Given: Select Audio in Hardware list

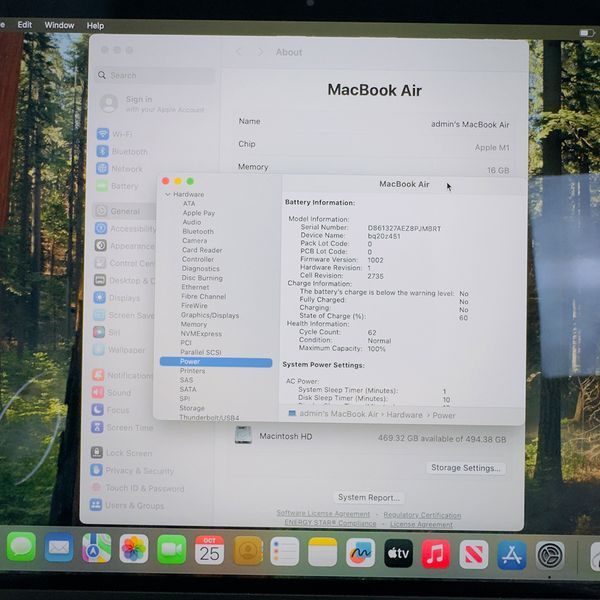Looking at the screenshot, I should point(192,222).
